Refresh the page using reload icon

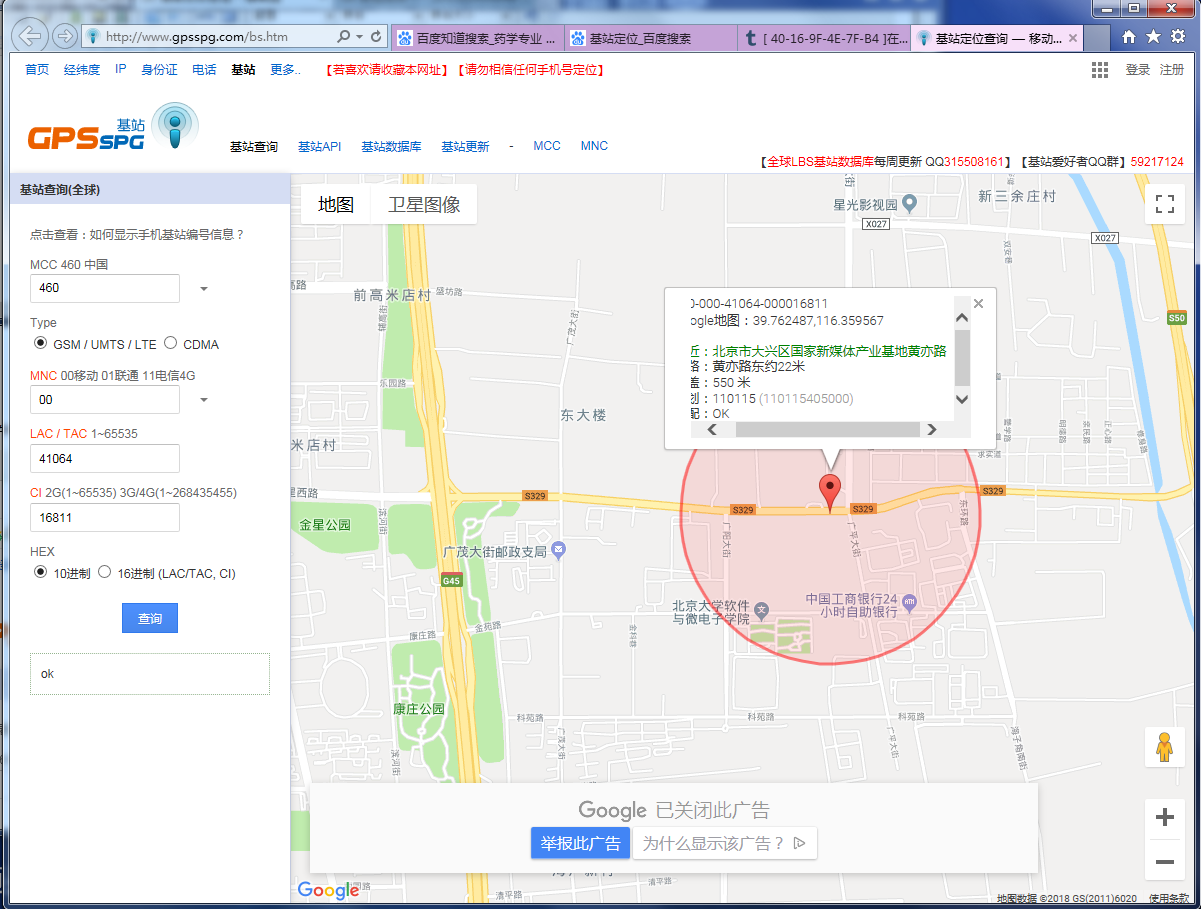376,37
